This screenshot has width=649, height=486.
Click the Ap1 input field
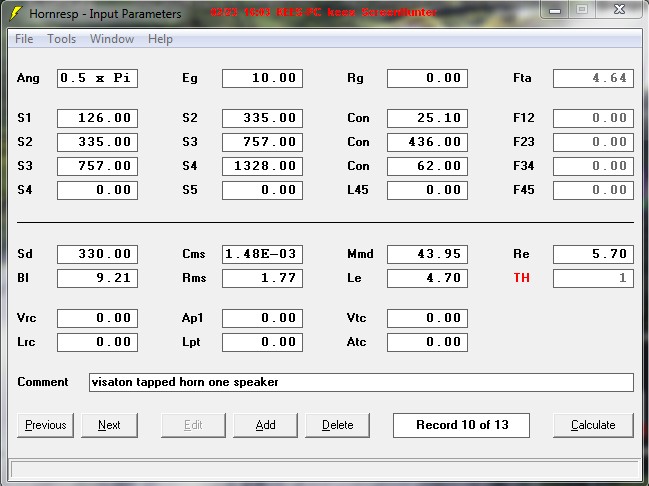coord(262,318)
